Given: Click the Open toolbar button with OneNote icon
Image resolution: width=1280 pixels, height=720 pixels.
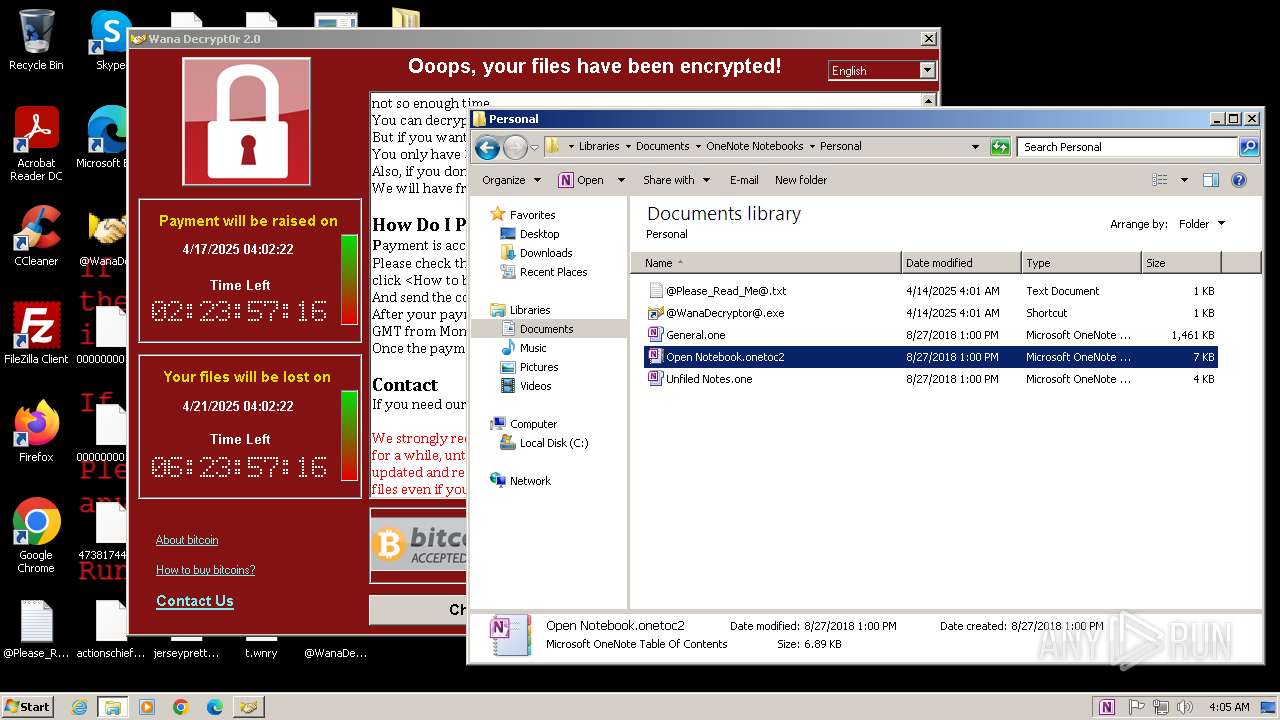Looking at the screenshot, I should click(581, 180).
